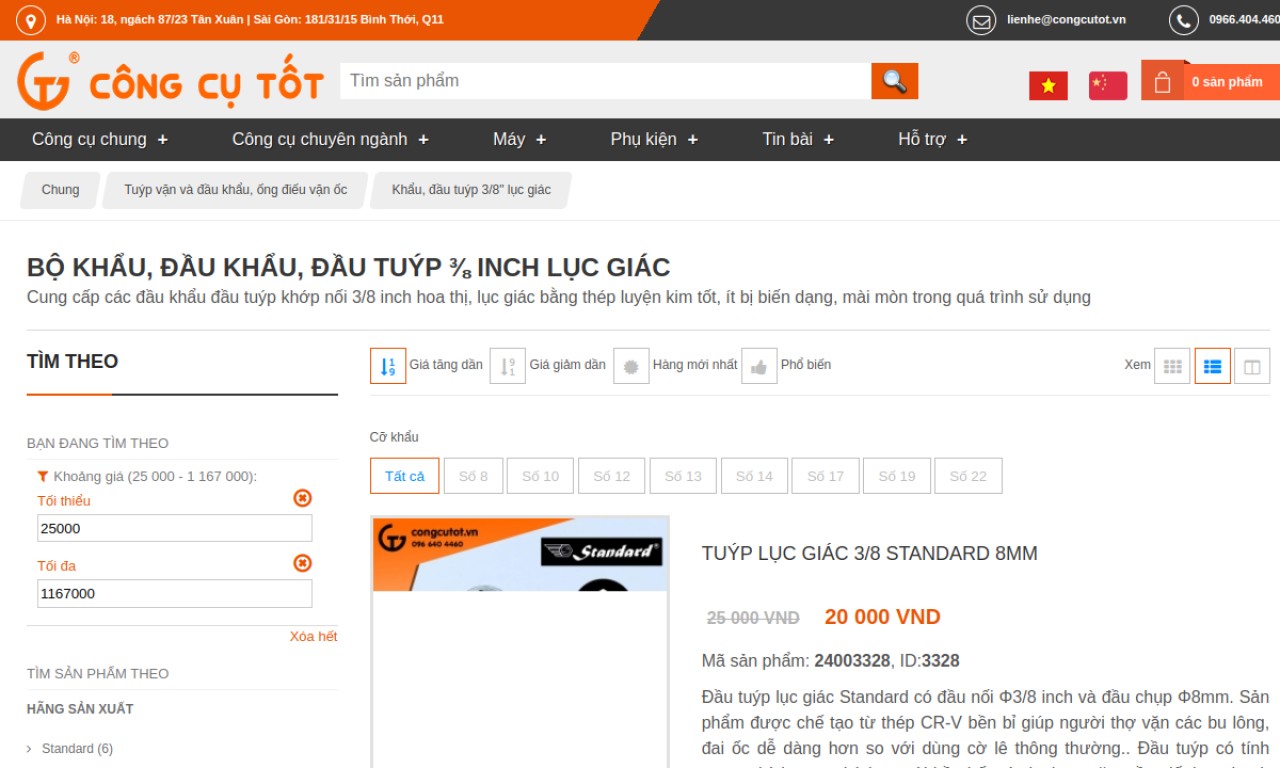
Task: Expand the Máy menu
Action: pos(519,139)
